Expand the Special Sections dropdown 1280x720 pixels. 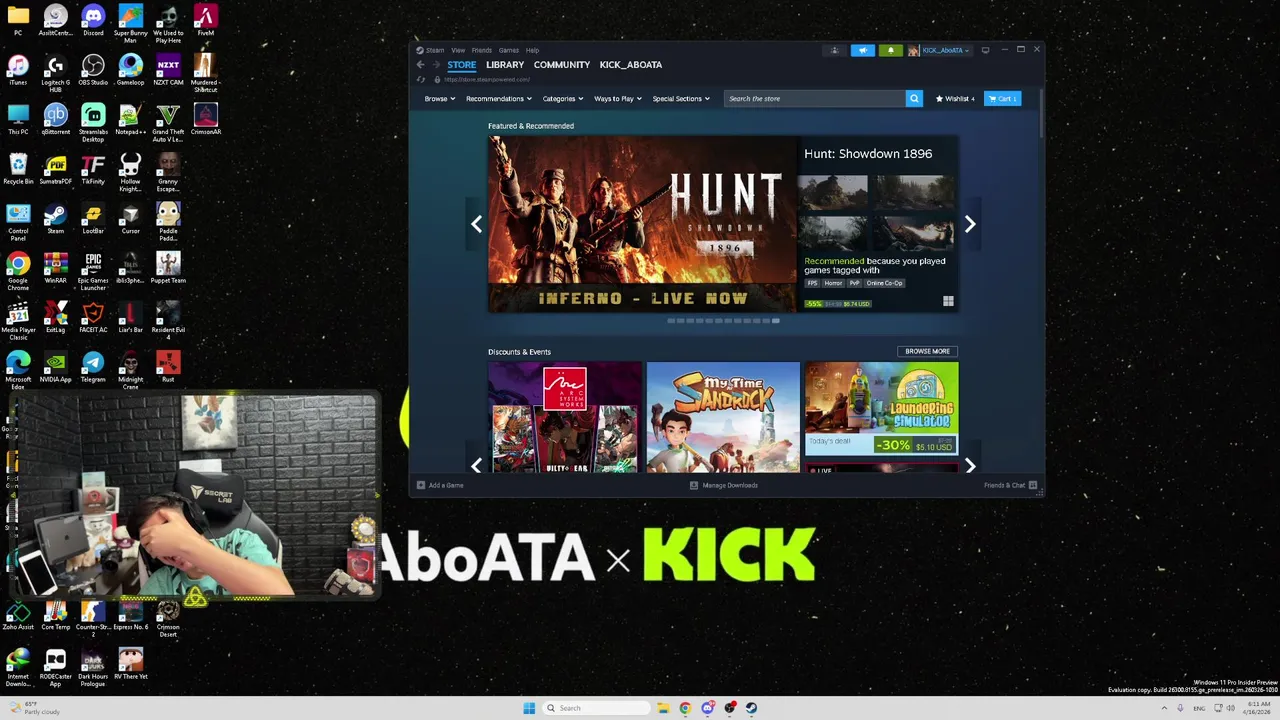tap(681, 99)
